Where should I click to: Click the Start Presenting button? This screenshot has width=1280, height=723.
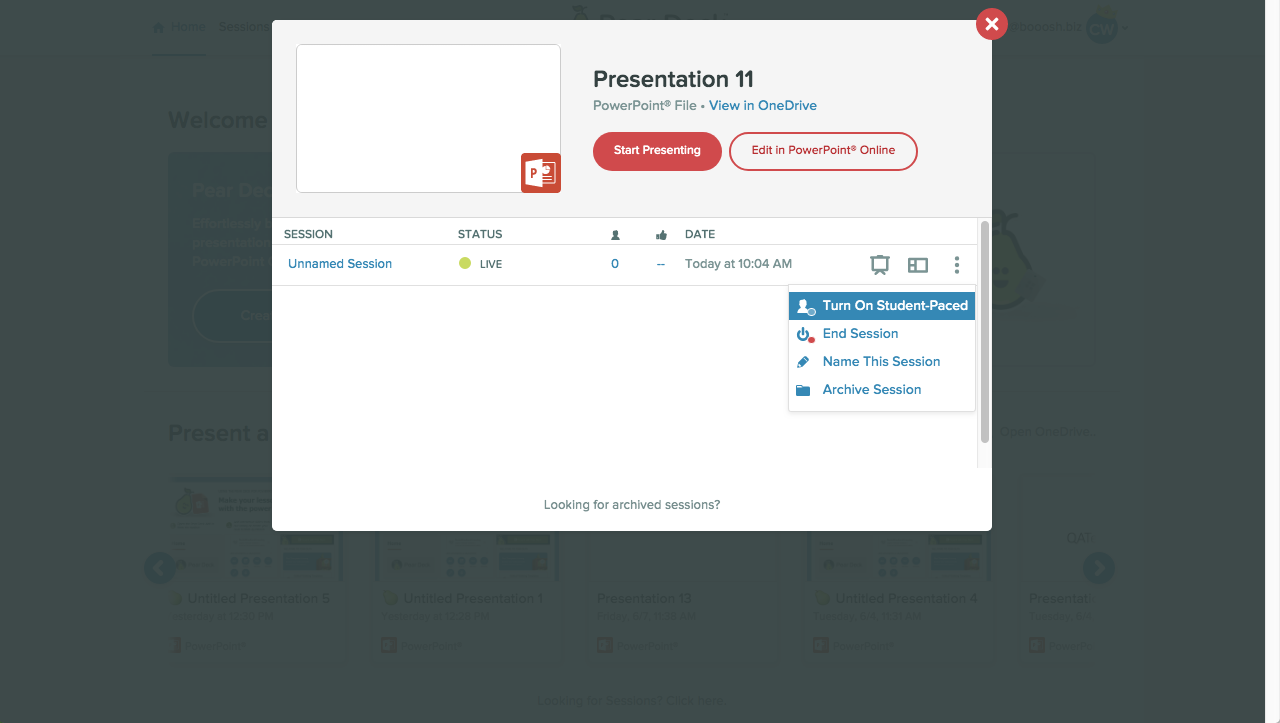(657, 151)
